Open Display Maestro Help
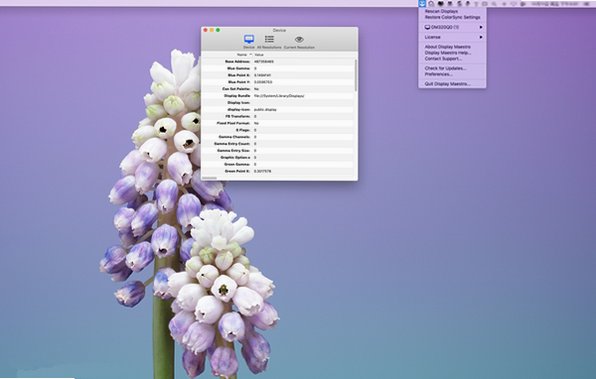 click(447, 53)
